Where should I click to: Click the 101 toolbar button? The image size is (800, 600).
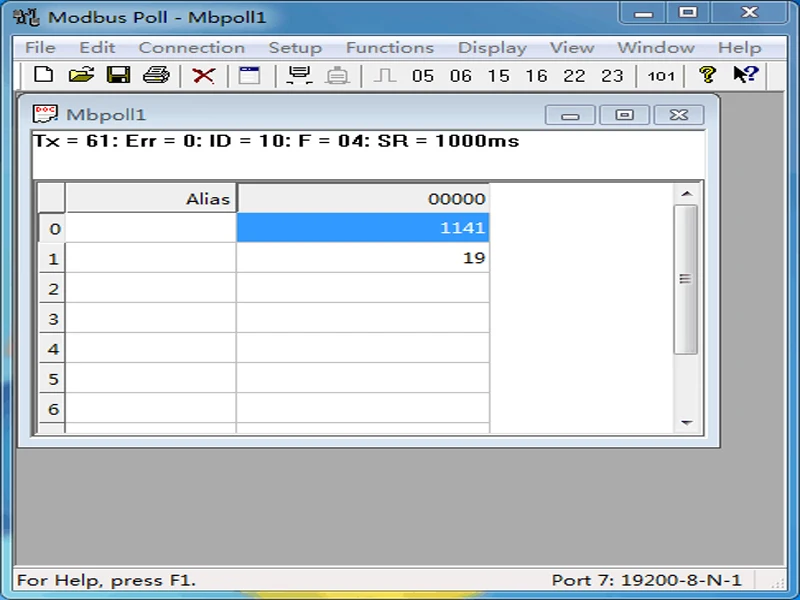(x=661, y=76)
